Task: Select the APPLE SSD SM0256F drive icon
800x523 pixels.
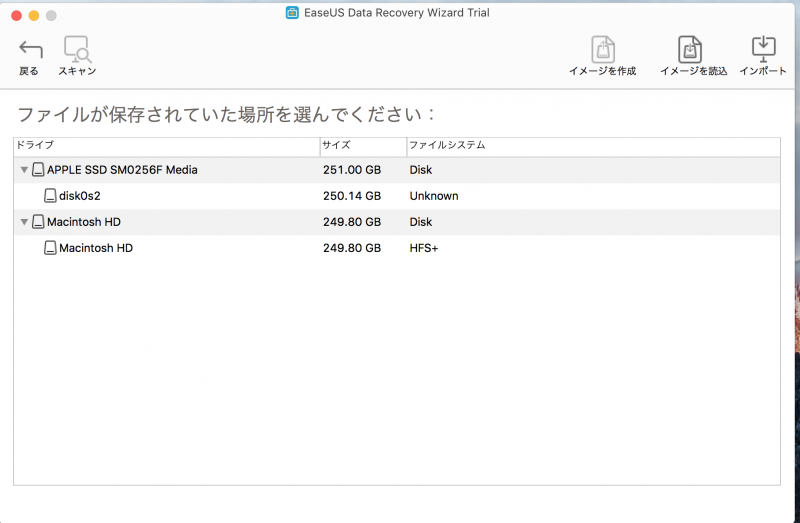Action: [x=38, y=169]
